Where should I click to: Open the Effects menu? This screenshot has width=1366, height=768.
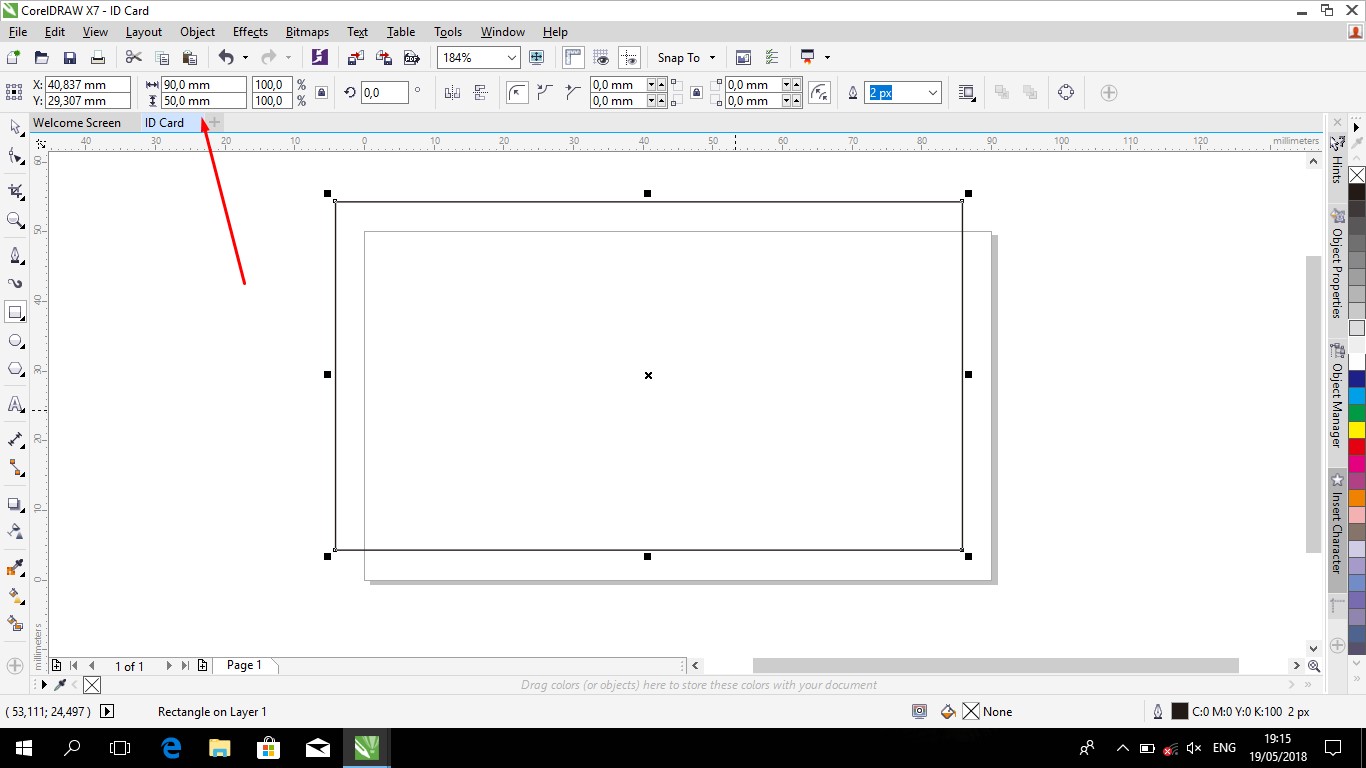pyautogui.click(x=250, y=32)
